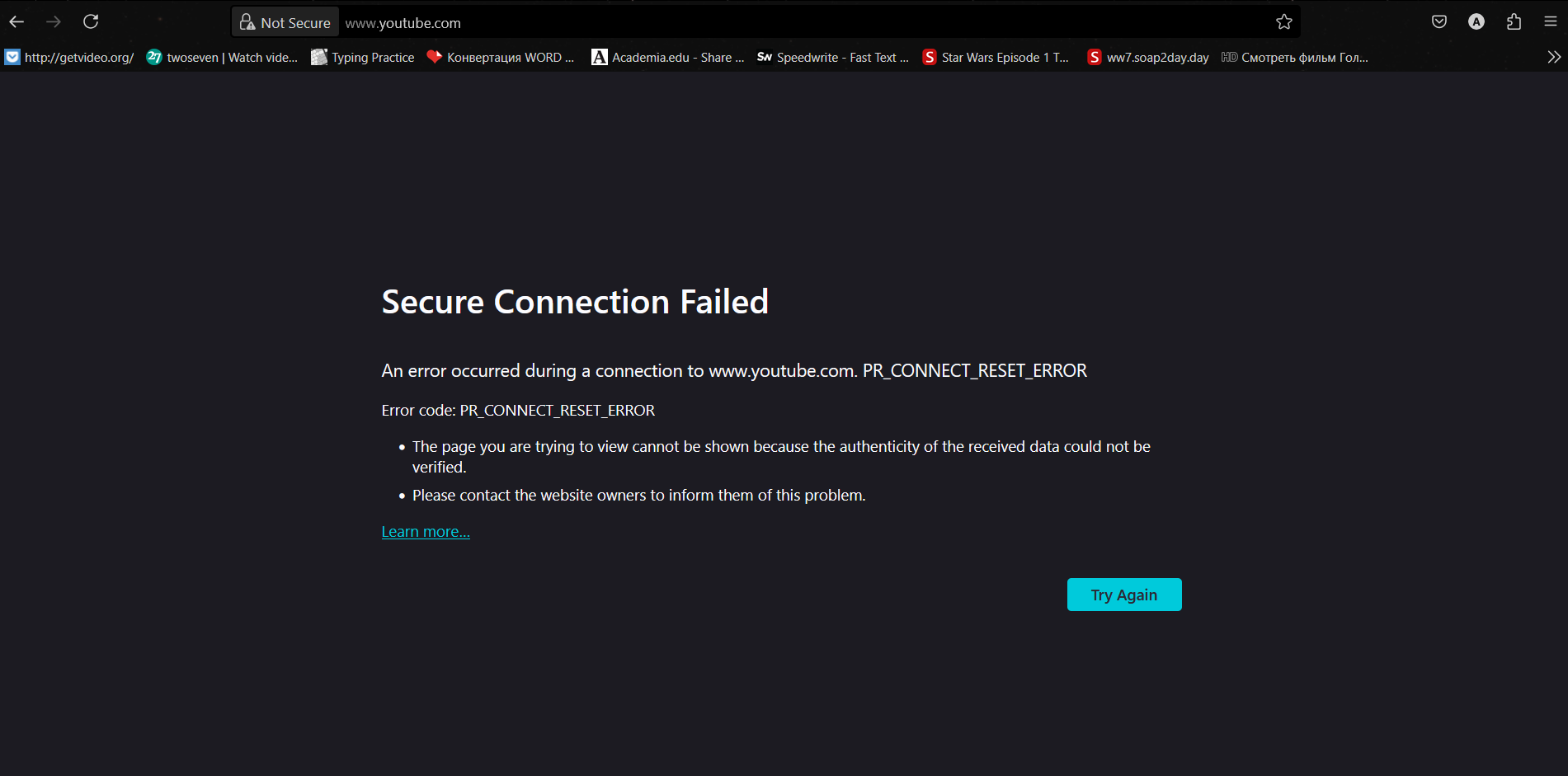Image resolution: width=1568 pixels, height=776 pixels.
Task: Open the Save to Pocket icon
Action: (x=1439, y=22)
